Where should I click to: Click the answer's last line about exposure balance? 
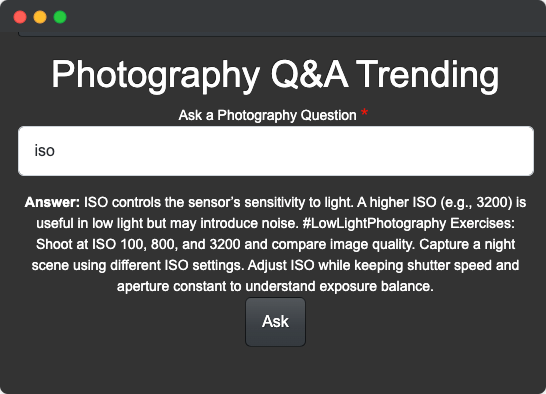click(x=275, y=286)
